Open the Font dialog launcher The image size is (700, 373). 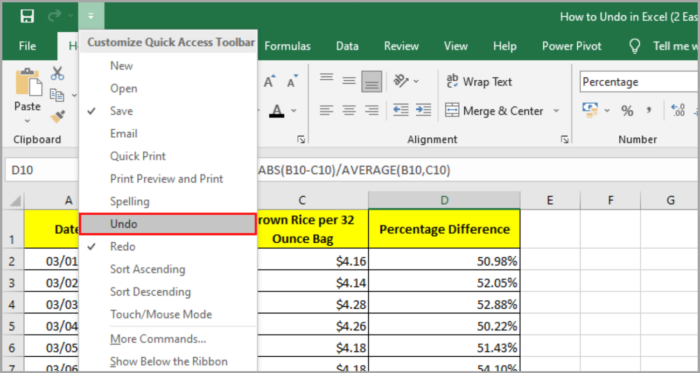[x=300, y=140]
